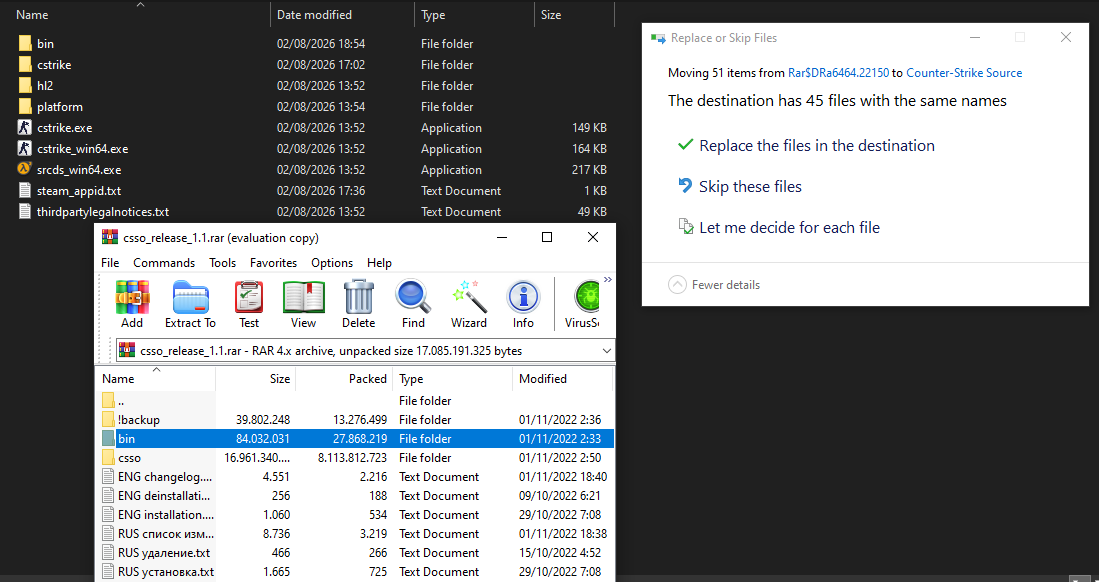Click the WinRAR title bar books icon
Viewport: 1099px width, 582px height.
(x=110, y=237)
